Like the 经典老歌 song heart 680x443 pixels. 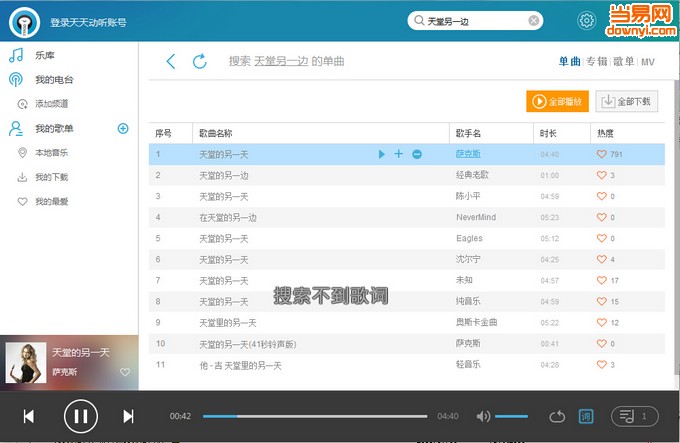click(602, 175)
